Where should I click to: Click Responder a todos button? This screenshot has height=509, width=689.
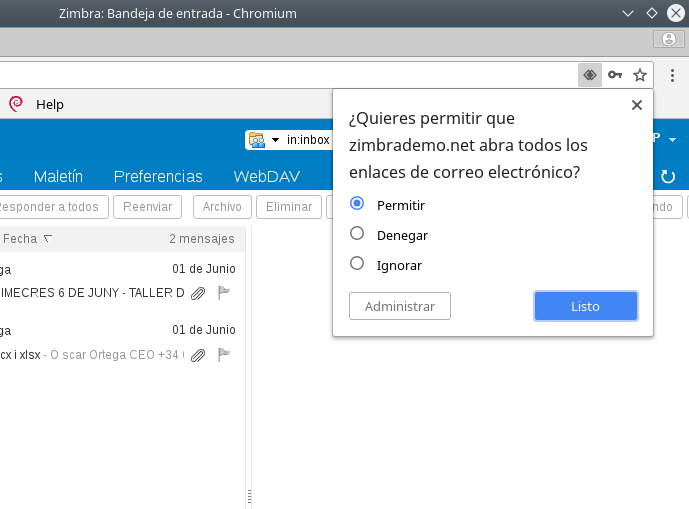point(52,207)
